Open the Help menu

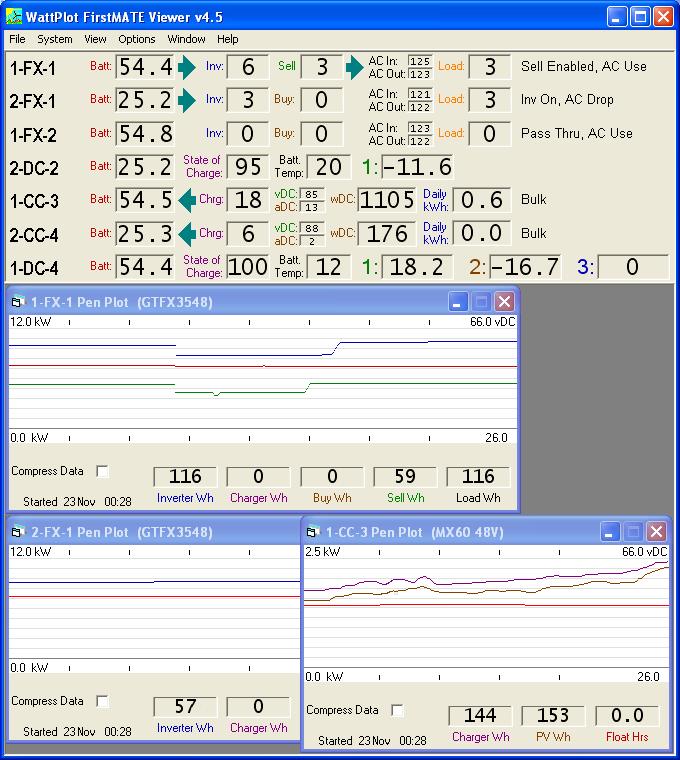pos(227,39)
